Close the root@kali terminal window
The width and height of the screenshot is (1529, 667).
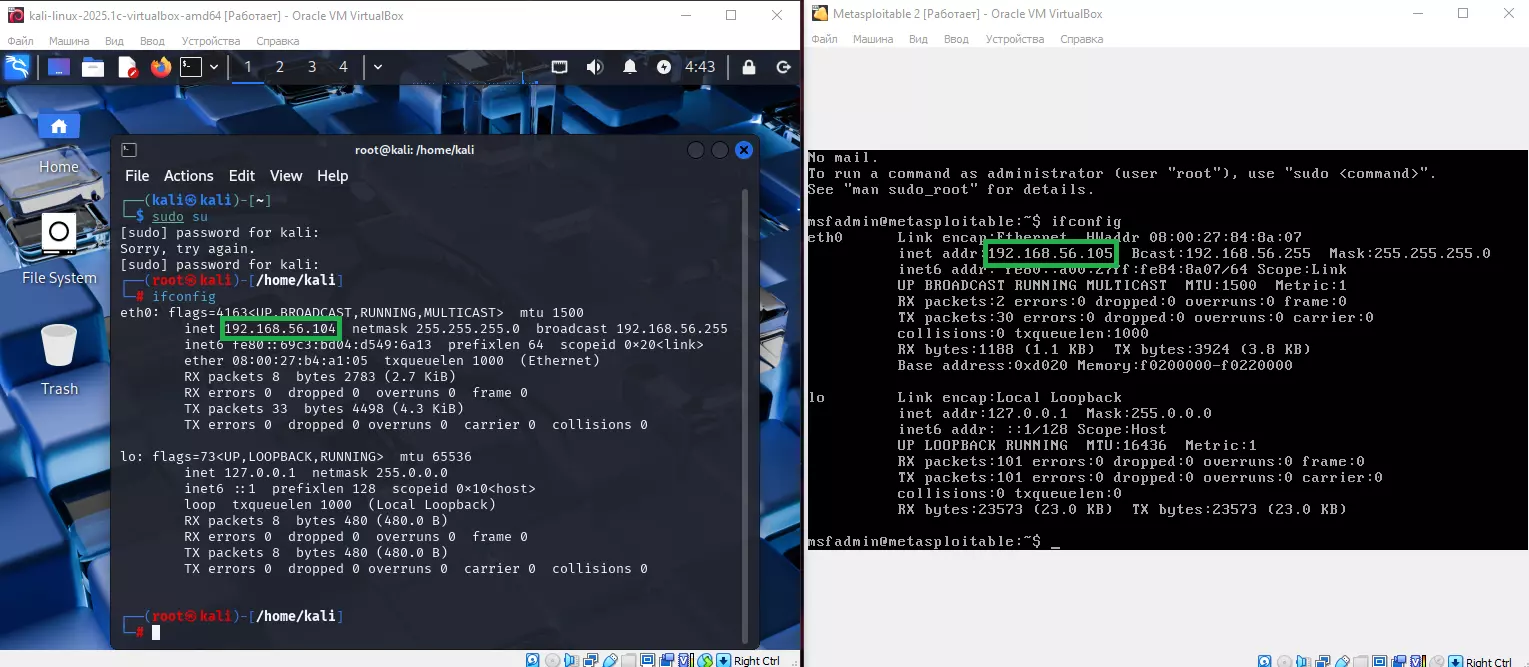tap(743, 150)
